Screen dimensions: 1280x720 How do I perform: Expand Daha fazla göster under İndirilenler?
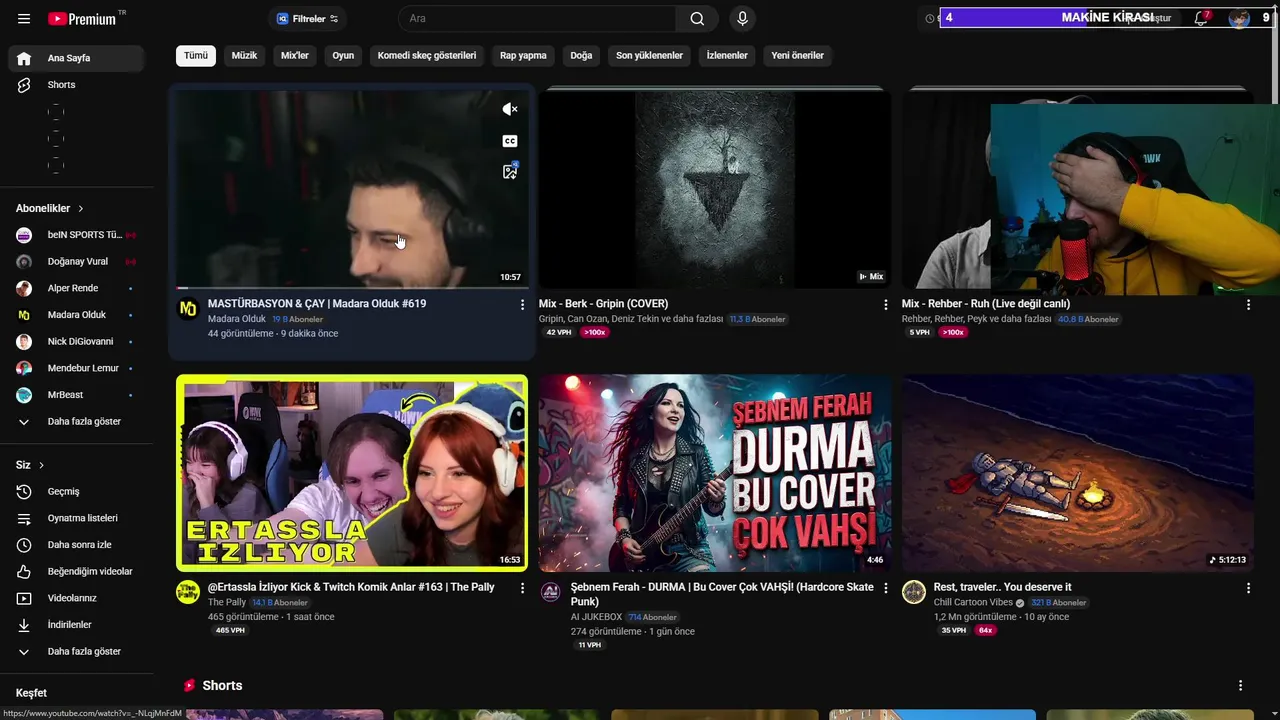(76, 652)
